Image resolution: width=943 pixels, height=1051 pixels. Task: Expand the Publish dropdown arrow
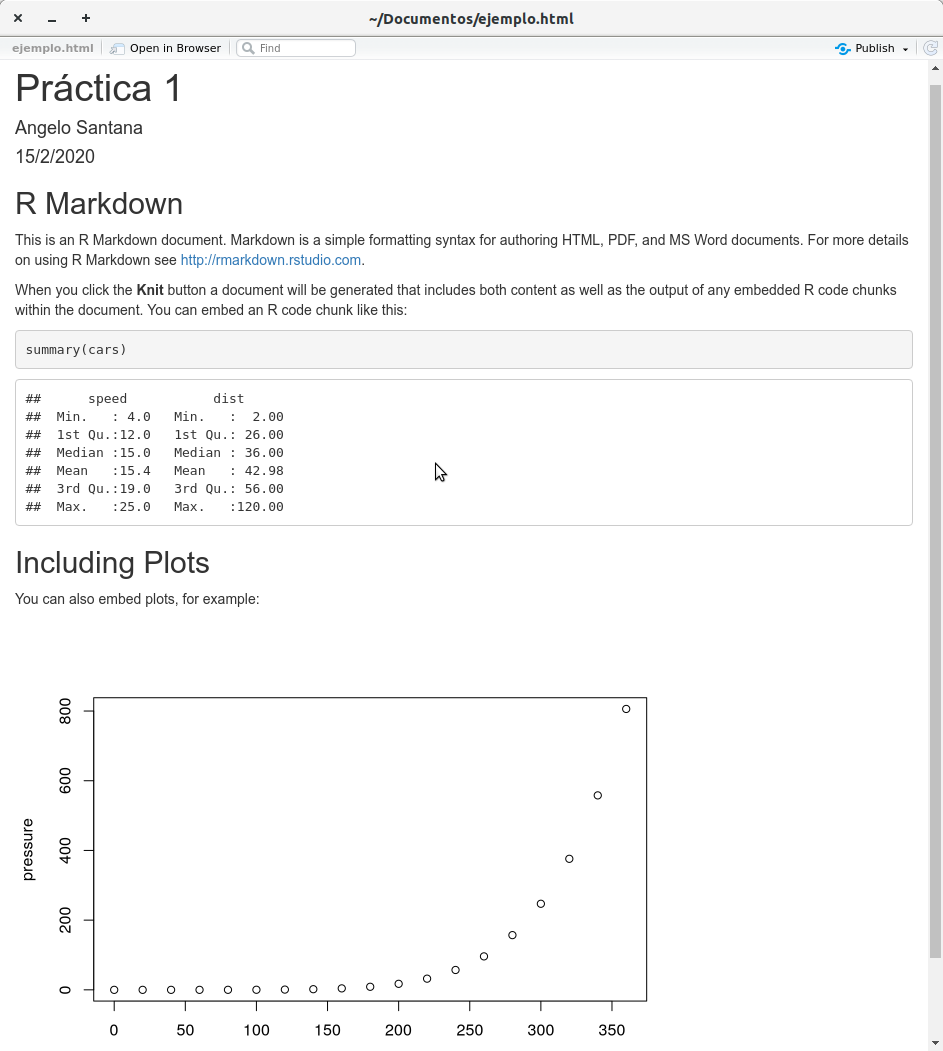click(905, 49)
